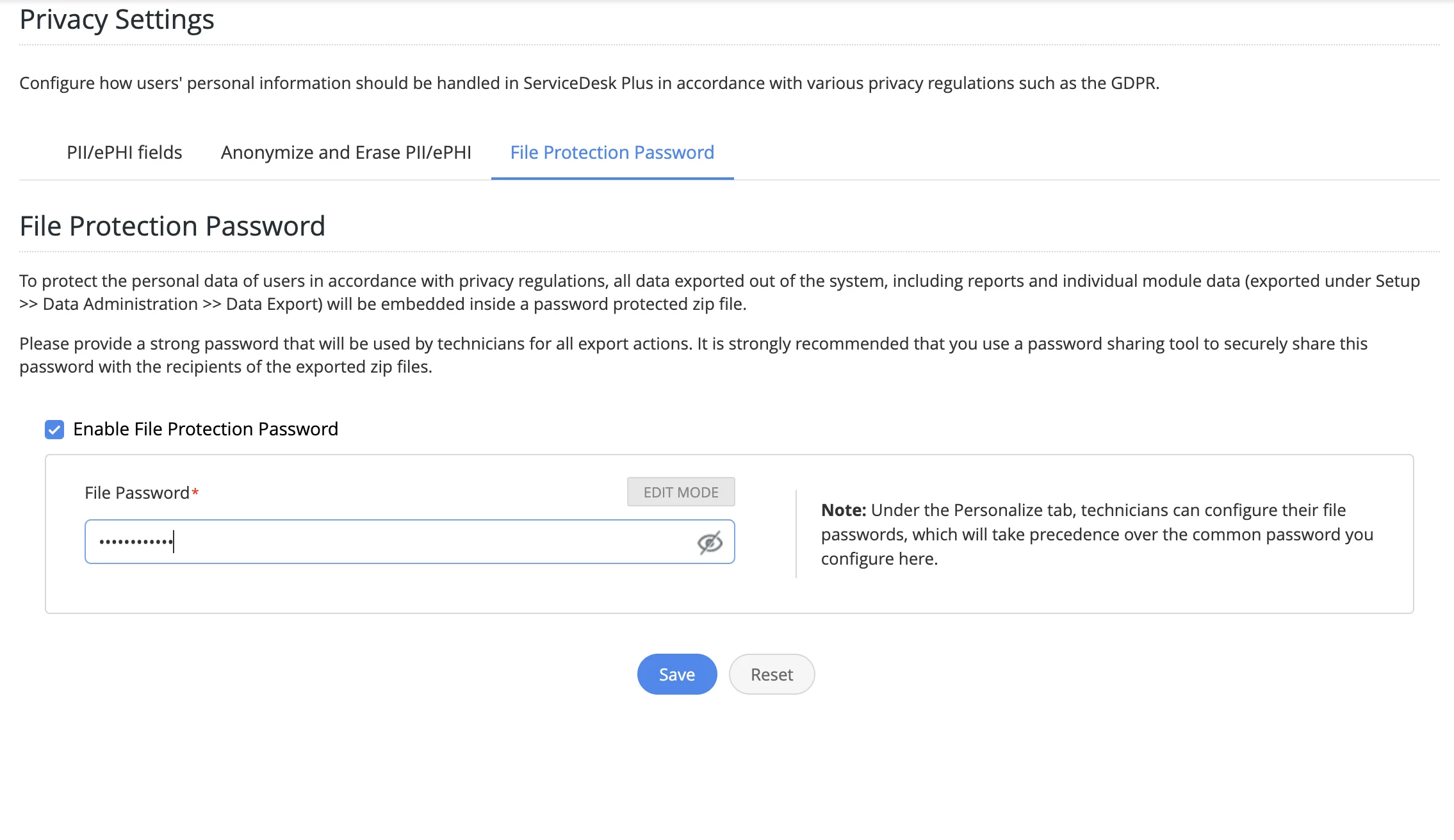
Task: Switch to Anonymize and Erase PII/ePHI tab
Action: coord(346,152)
